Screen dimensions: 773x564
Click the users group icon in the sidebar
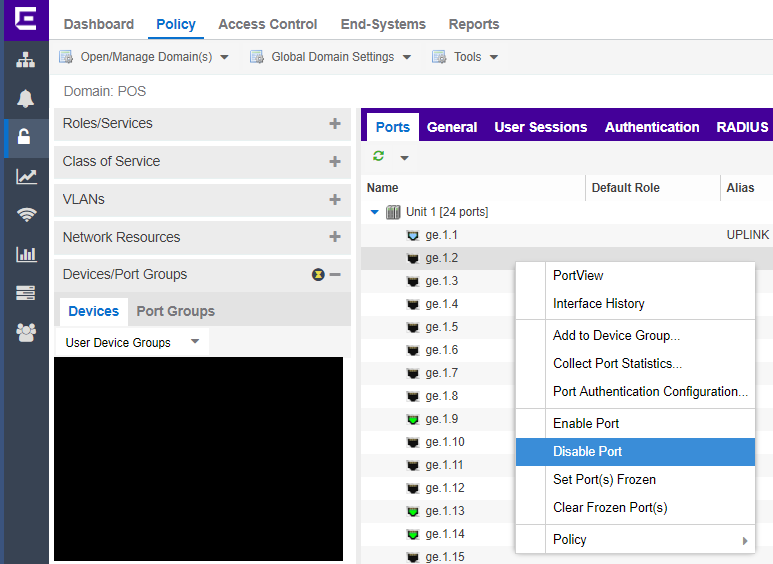click(25, 332)
